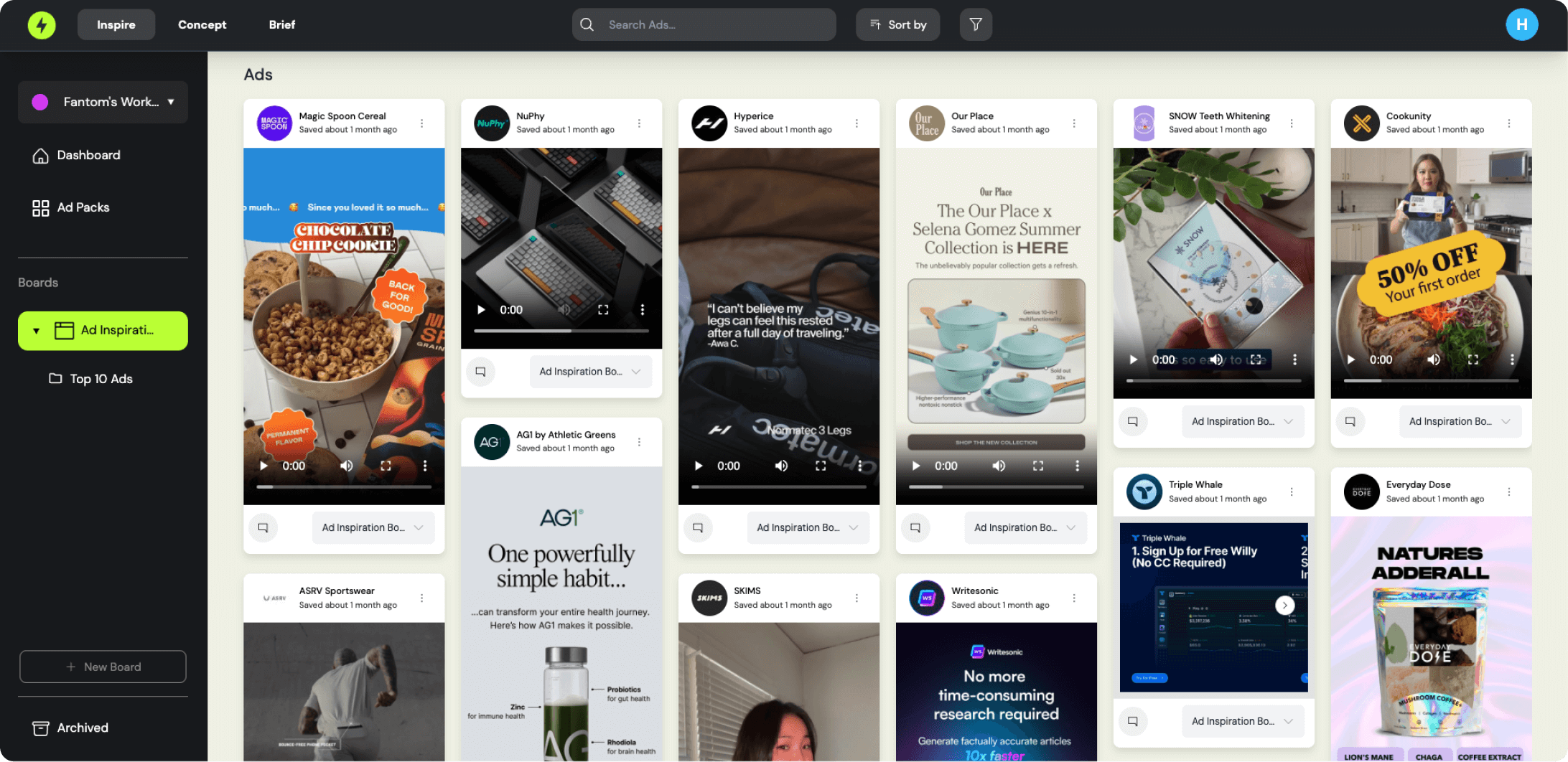
Task: Open options menu on SKIMS card
Action: pos(857,598)
